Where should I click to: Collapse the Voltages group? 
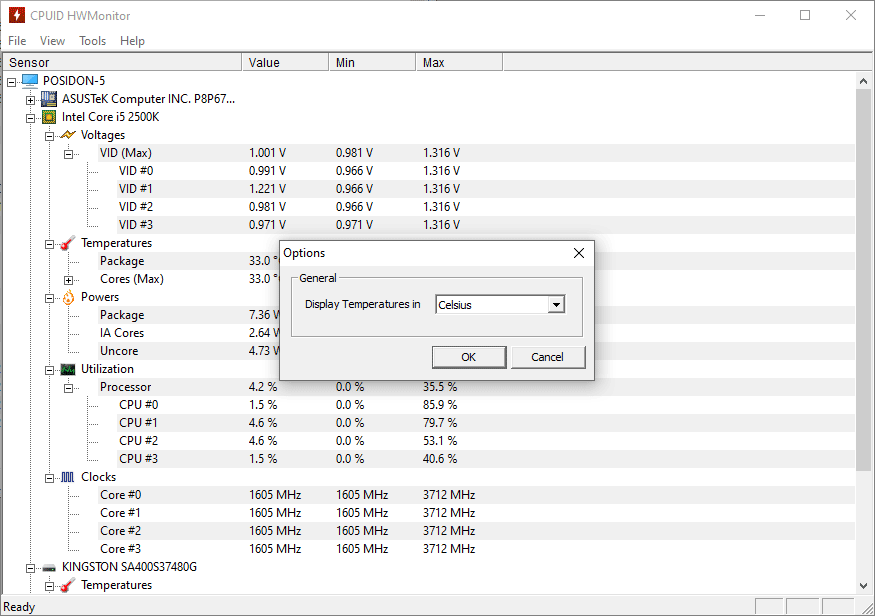tap(49, 136)
